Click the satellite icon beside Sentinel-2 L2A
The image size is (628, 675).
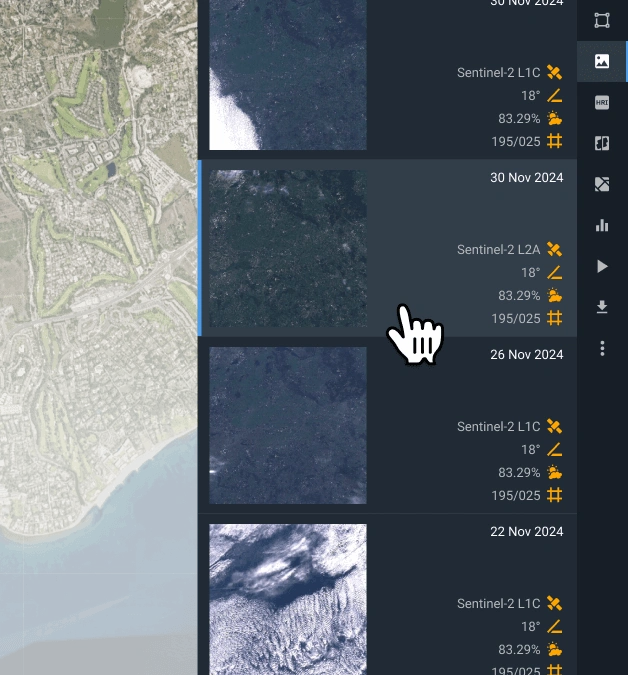pyautogui.click(x=555, y=249)
